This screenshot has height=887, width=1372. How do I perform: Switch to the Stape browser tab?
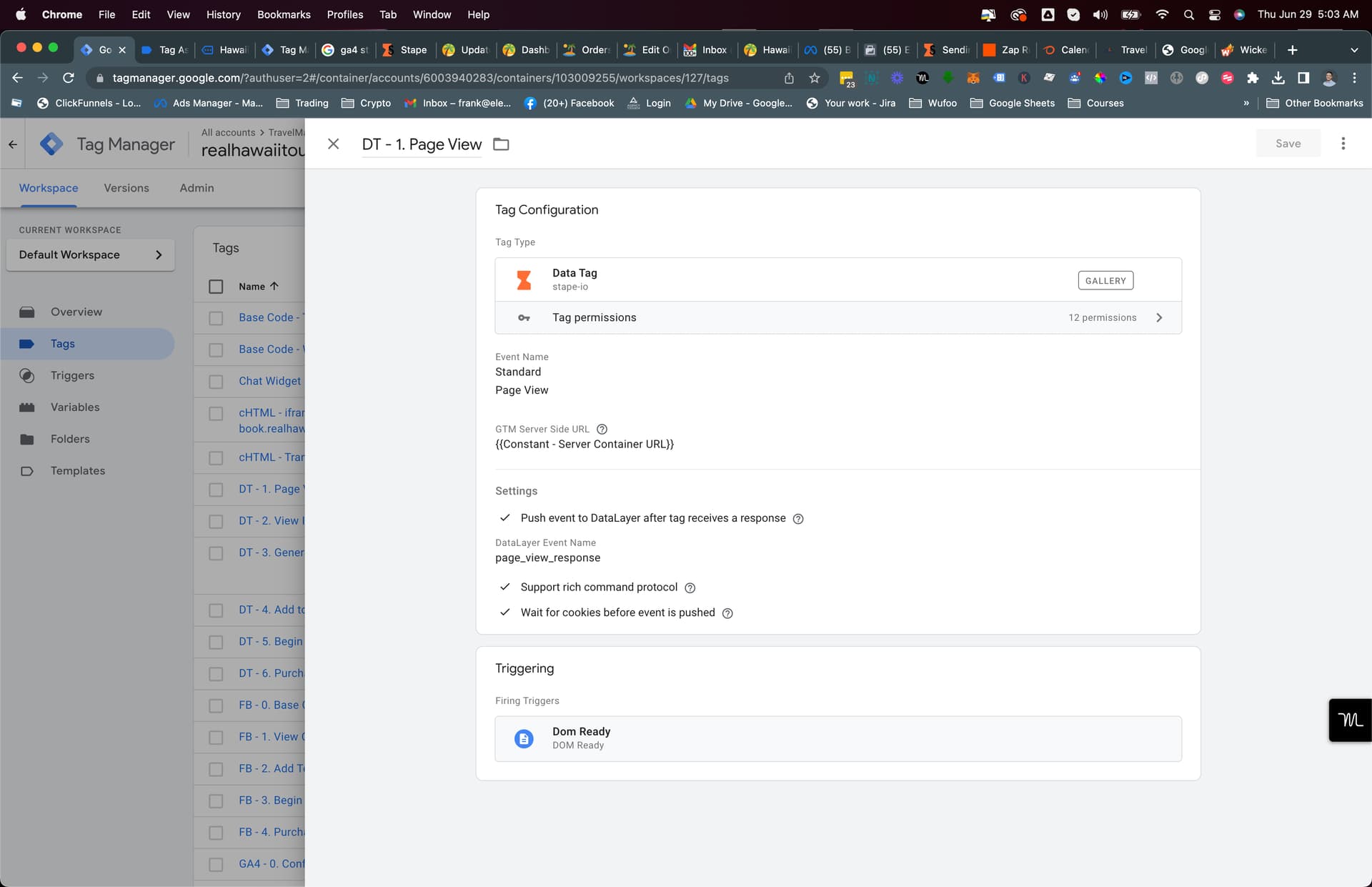coord(405,49)
